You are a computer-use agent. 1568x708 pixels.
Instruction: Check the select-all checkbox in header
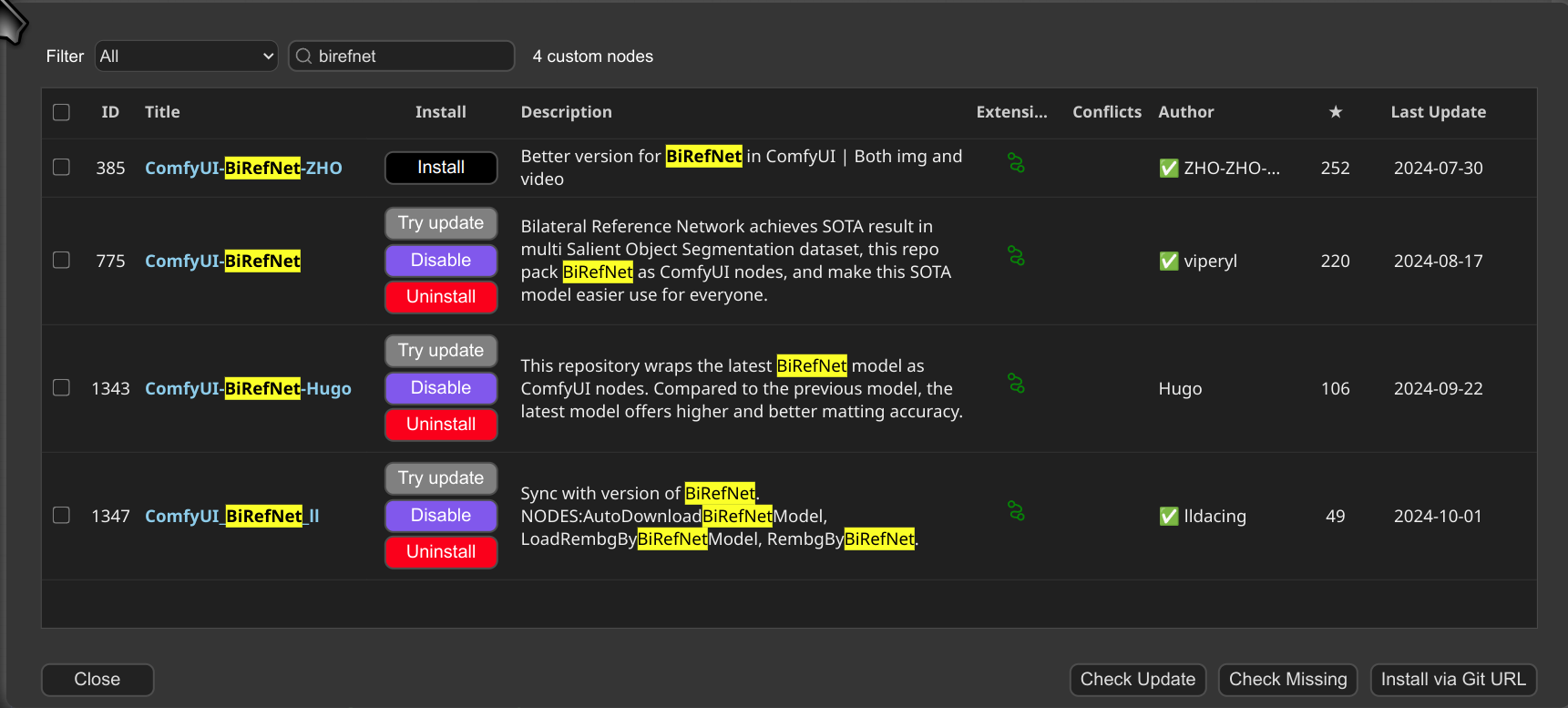click(x=61, y=112)
